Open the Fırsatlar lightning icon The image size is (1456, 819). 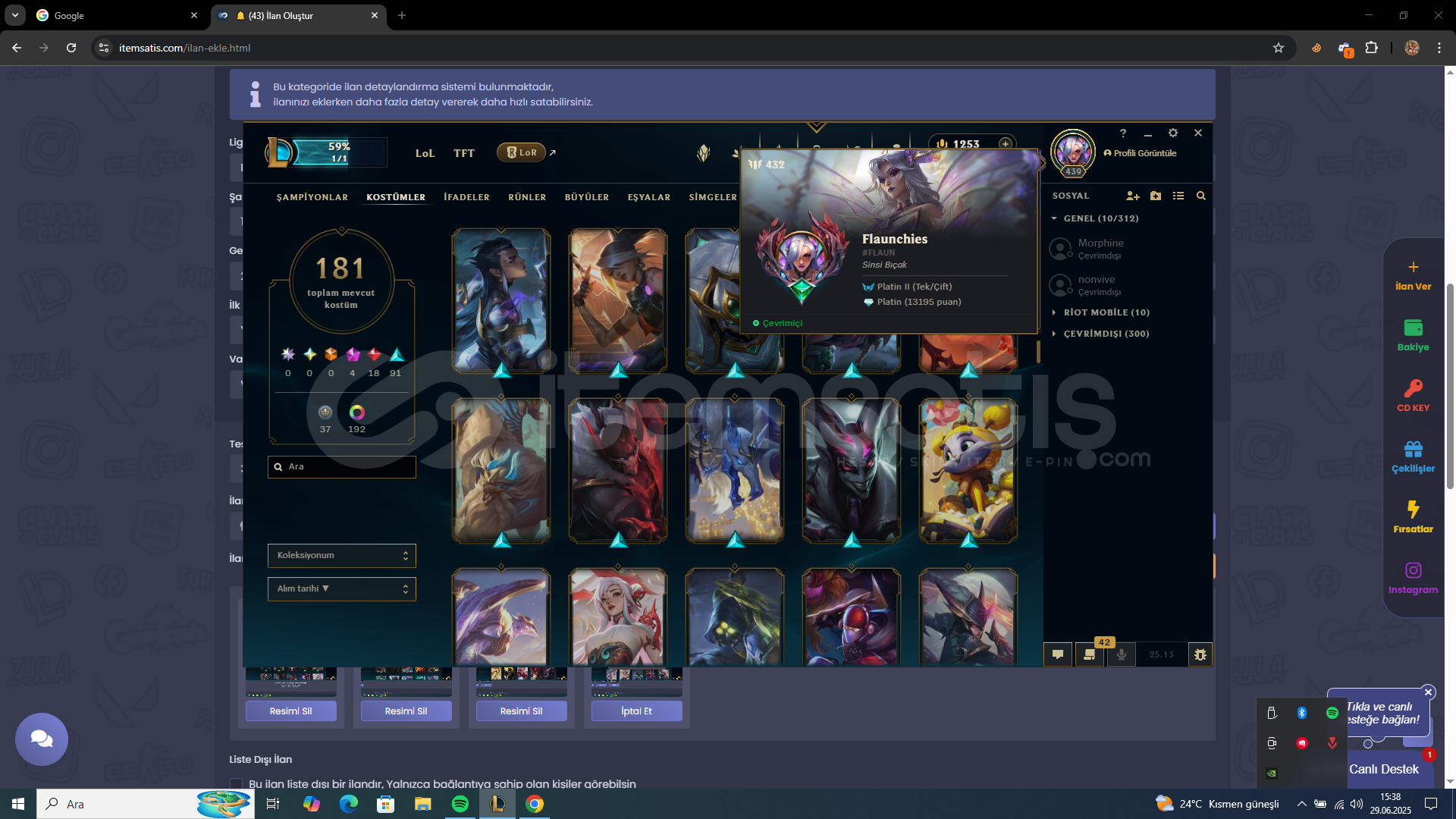point(1413,519)
